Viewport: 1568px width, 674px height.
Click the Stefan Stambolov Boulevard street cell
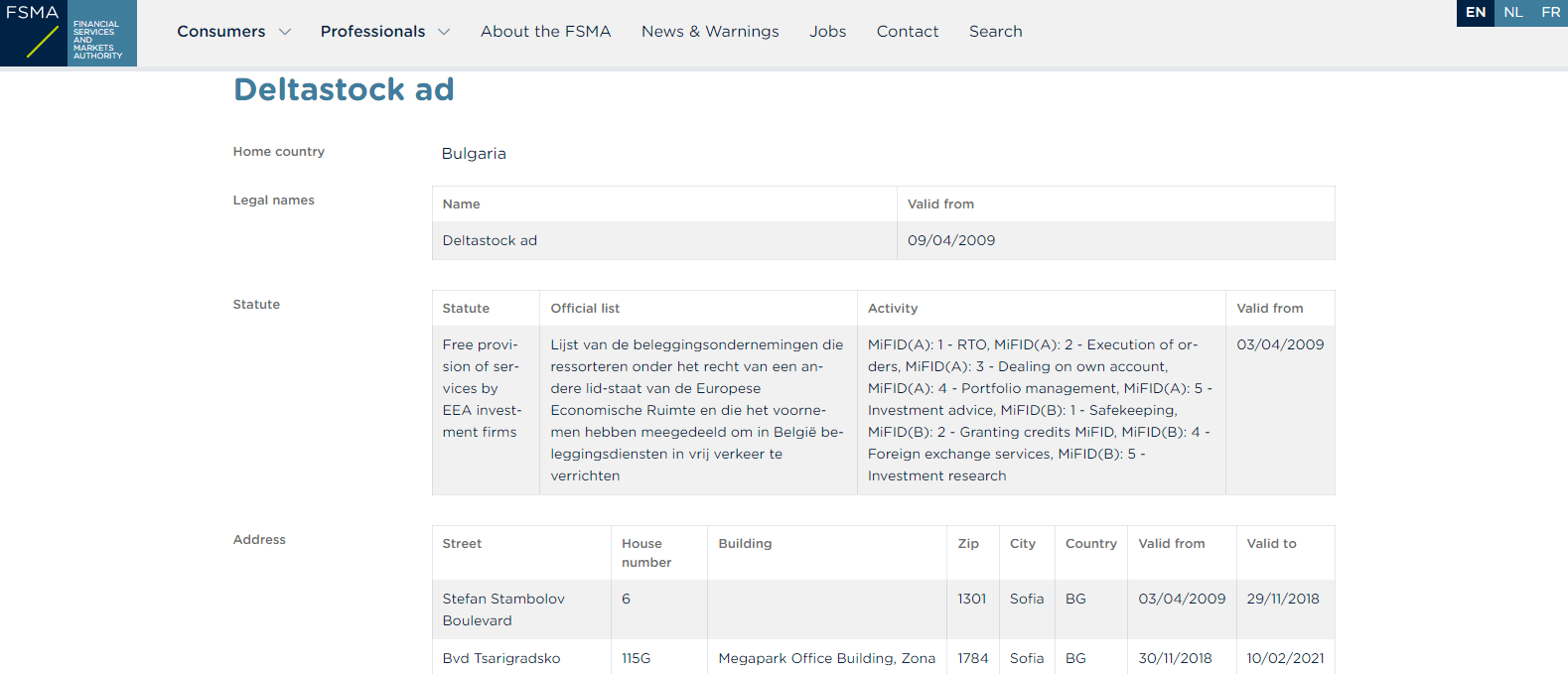[x=521, y=609]
